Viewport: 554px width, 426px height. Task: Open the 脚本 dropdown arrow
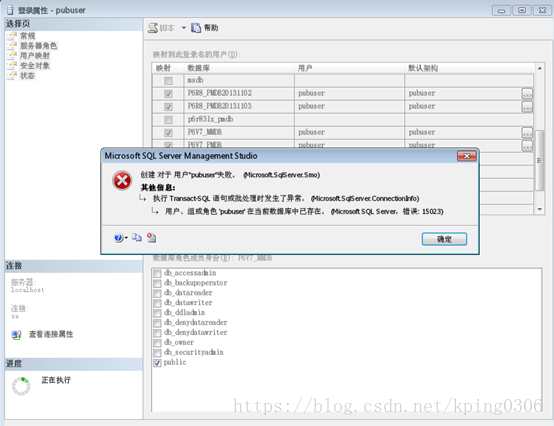[x=184, y=28]
